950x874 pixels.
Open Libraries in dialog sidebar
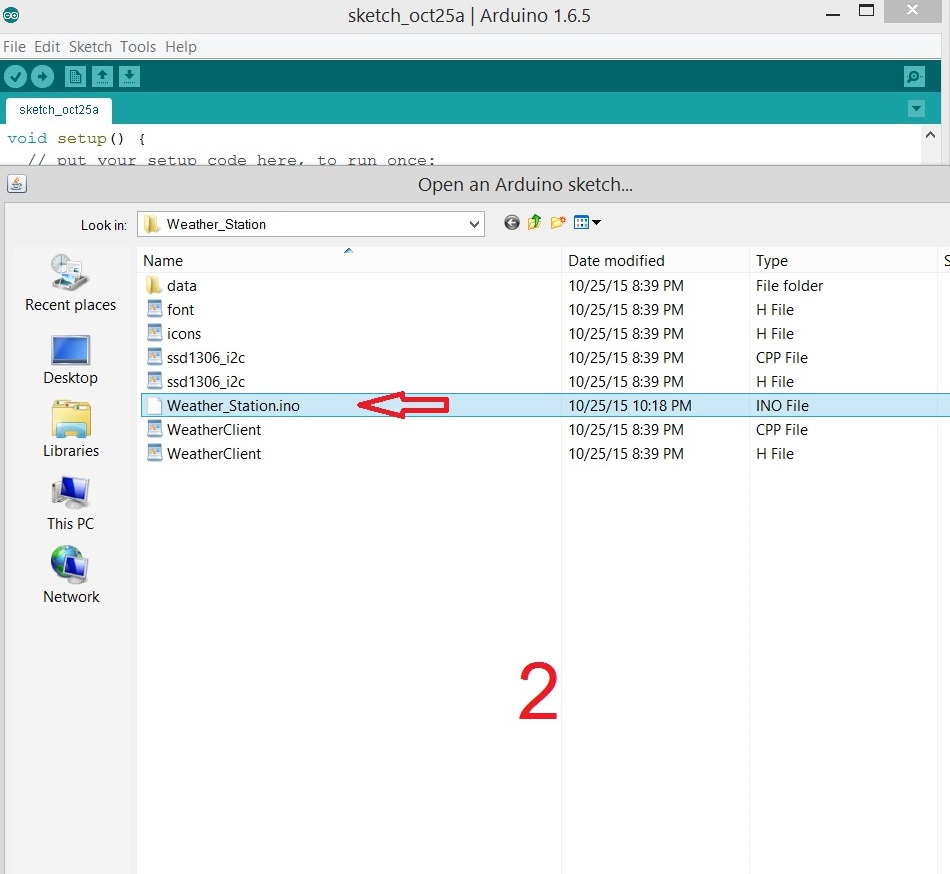(x=70, y=429)
